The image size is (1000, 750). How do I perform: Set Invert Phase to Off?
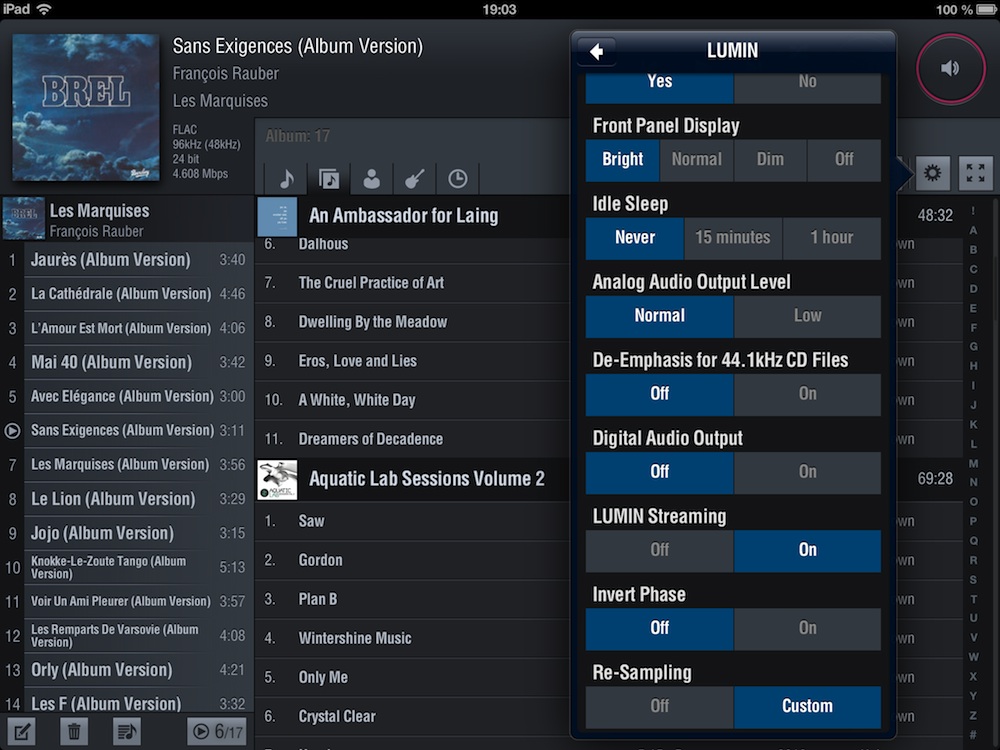[659, 629]
